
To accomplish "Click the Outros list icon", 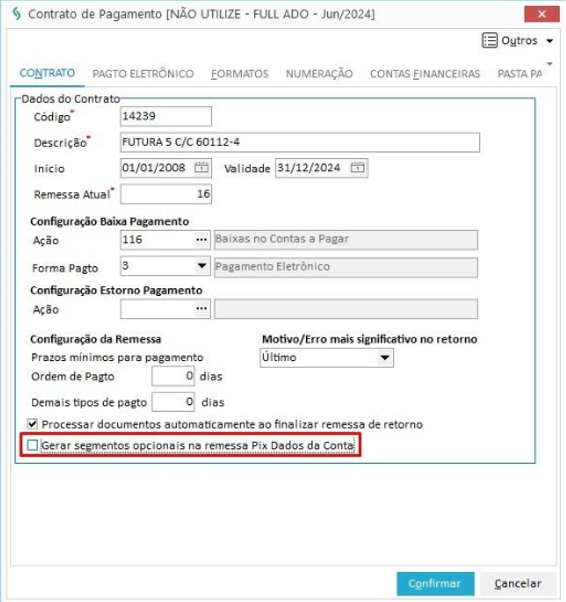I will point(490,40).
